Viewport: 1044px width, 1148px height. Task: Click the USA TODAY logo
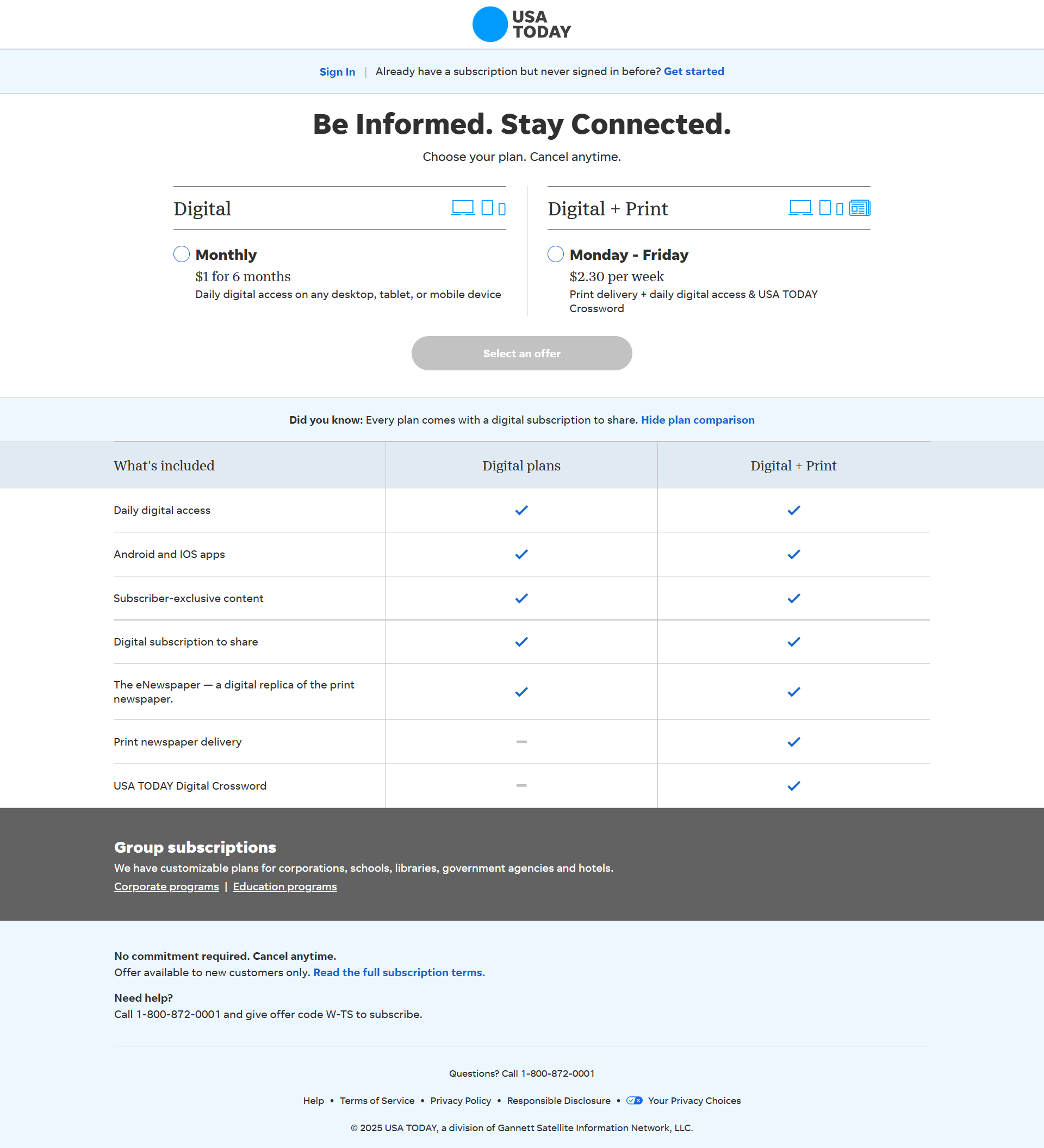click(521, 24)
